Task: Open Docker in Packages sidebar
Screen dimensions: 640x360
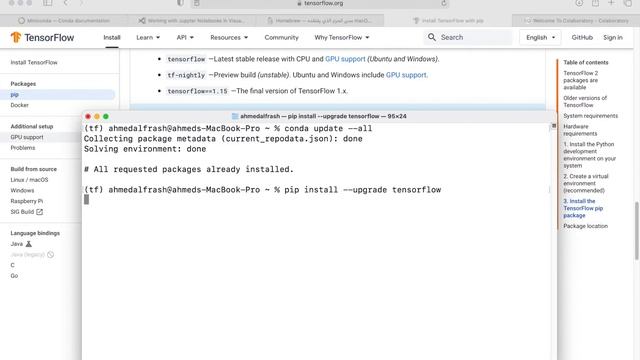Action: (x=20, y=105)
